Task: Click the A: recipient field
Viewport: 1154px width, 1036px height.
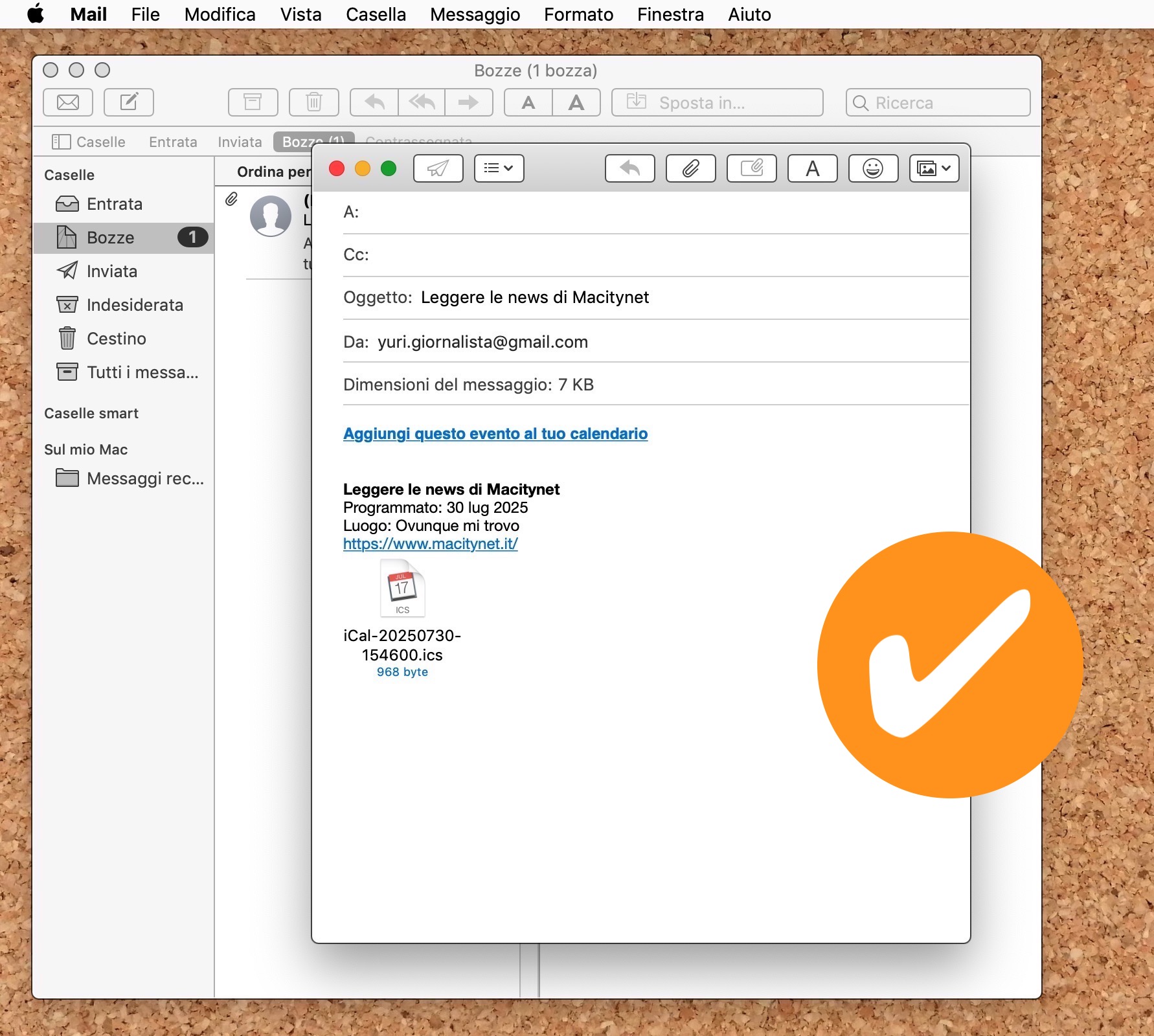Action: pos(656,212)
